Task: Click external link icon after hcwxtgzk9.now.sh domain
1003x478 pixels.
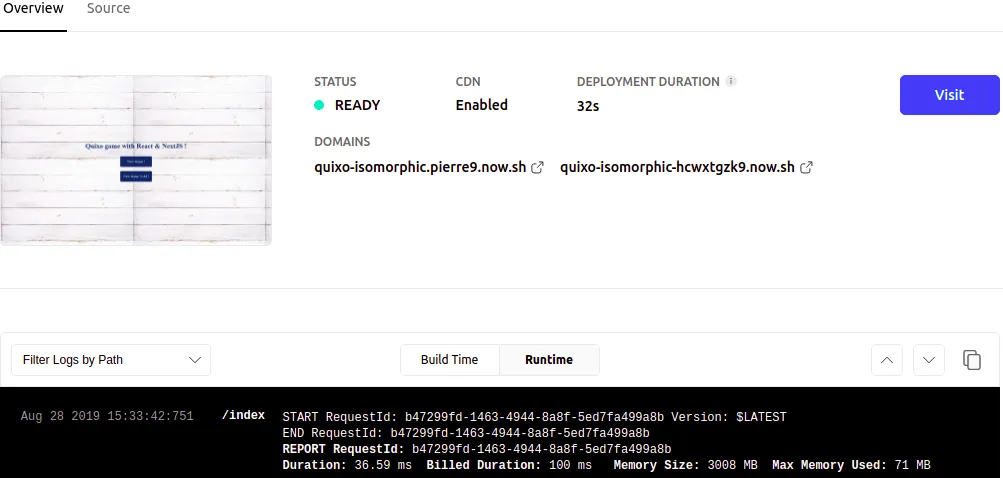Action: pos(806,168)
